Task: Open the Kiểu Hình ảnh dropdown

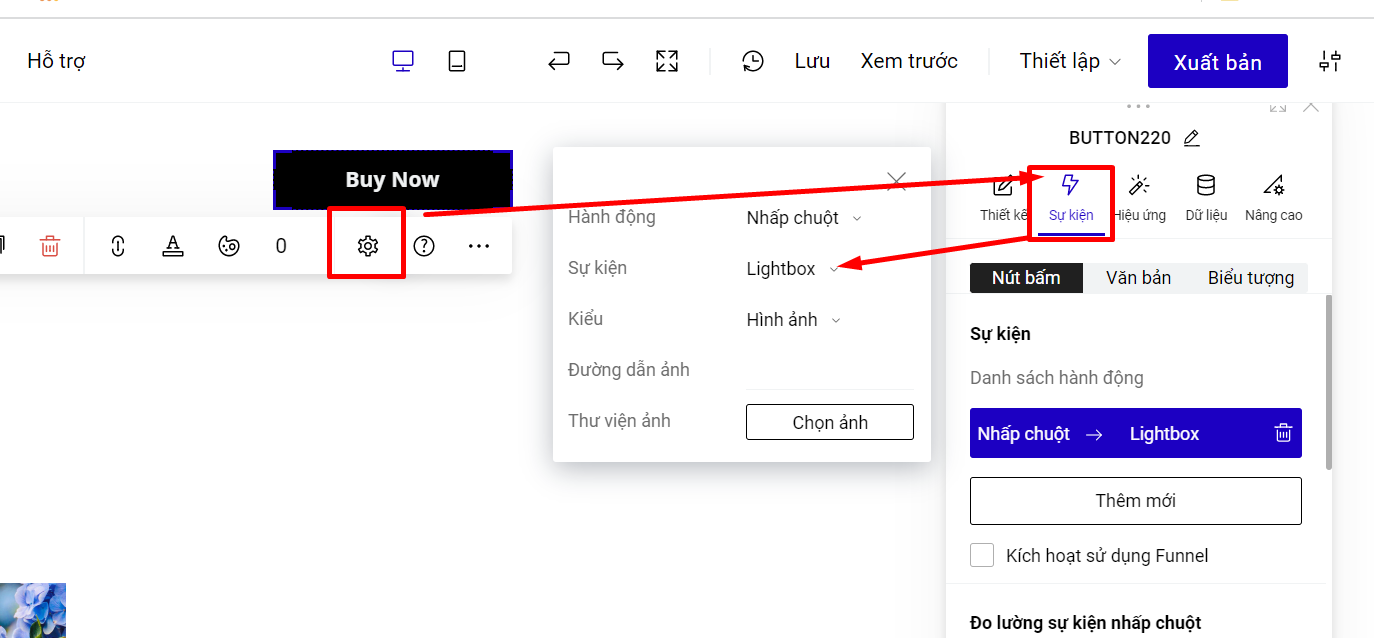Action: click(793, 320)
